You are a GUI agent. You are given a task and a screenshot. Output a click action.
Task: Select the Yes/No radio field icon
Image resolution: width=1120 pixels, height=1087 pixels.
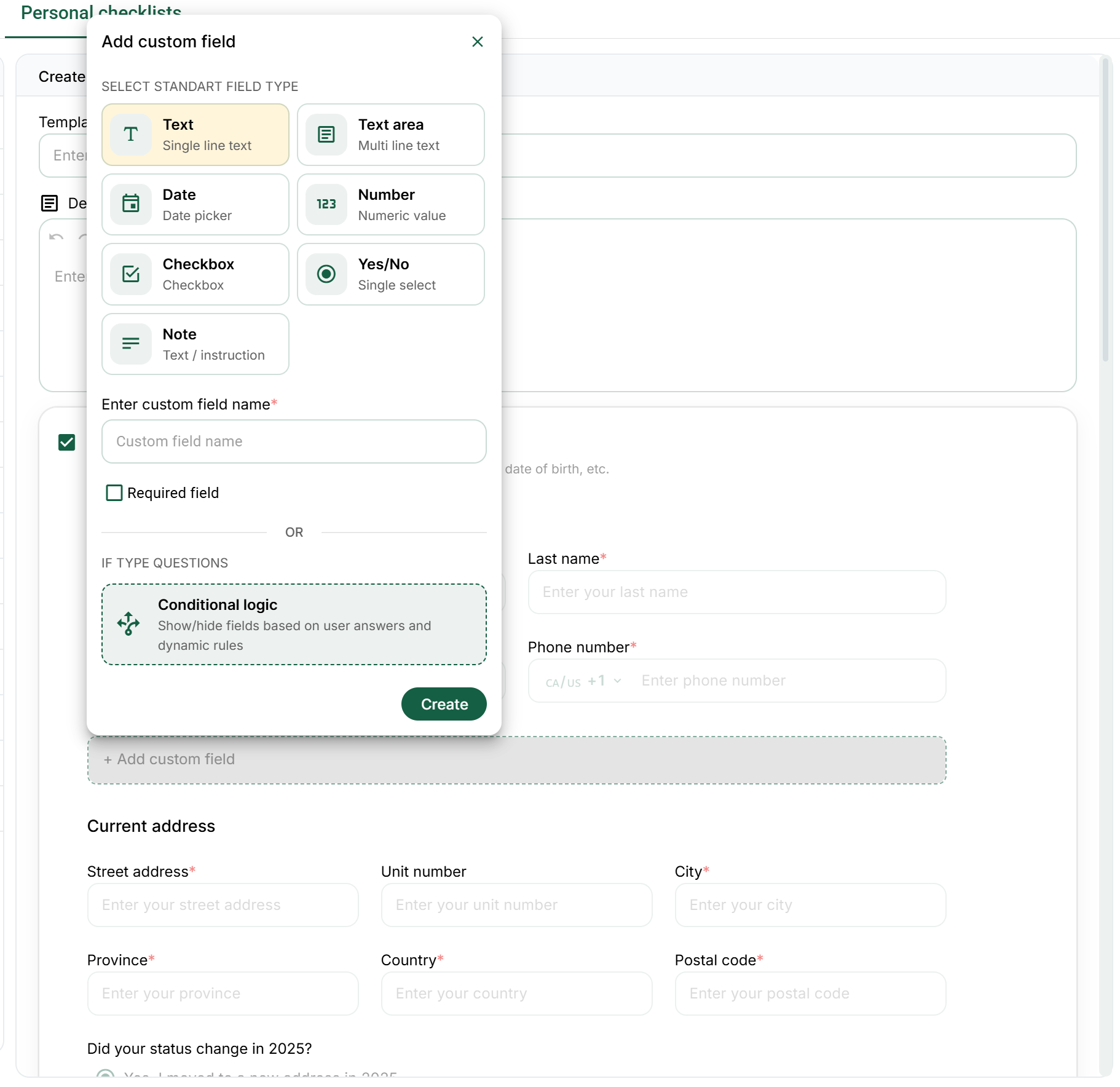(326, 274)
